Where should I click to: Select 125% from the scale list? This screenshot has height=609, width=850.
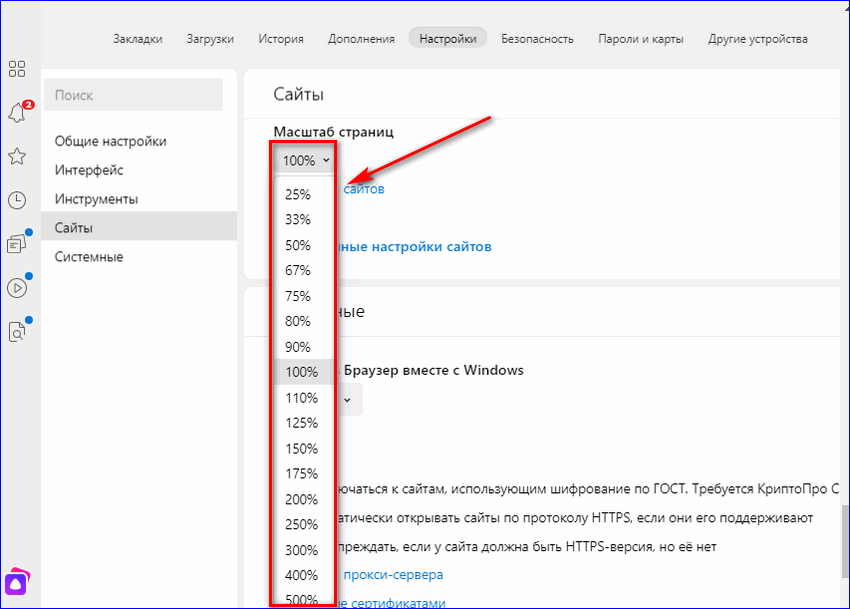click(300, 422)
